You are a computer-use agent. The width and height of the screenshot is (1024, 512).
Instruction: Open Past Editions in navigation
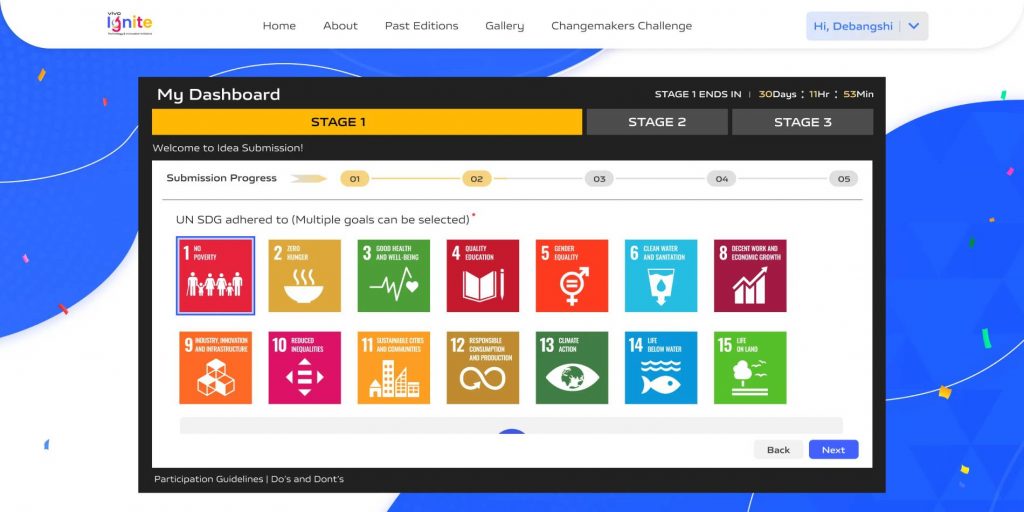421,26
